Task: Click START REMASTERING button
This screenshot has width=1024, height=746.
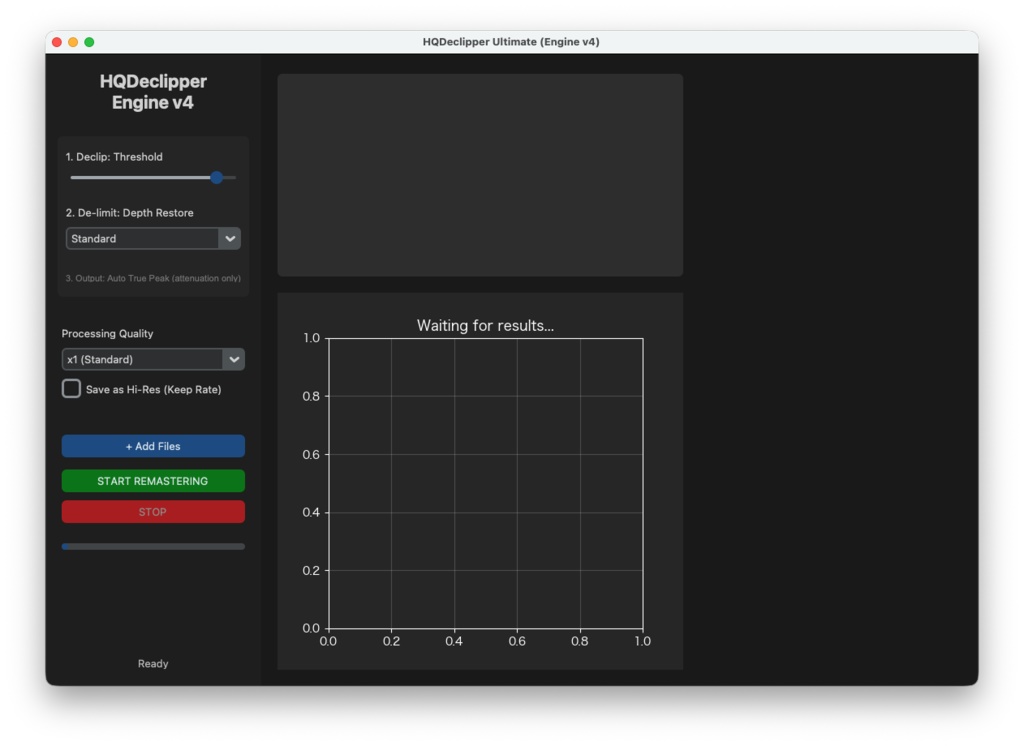Action: pos(153,481)
